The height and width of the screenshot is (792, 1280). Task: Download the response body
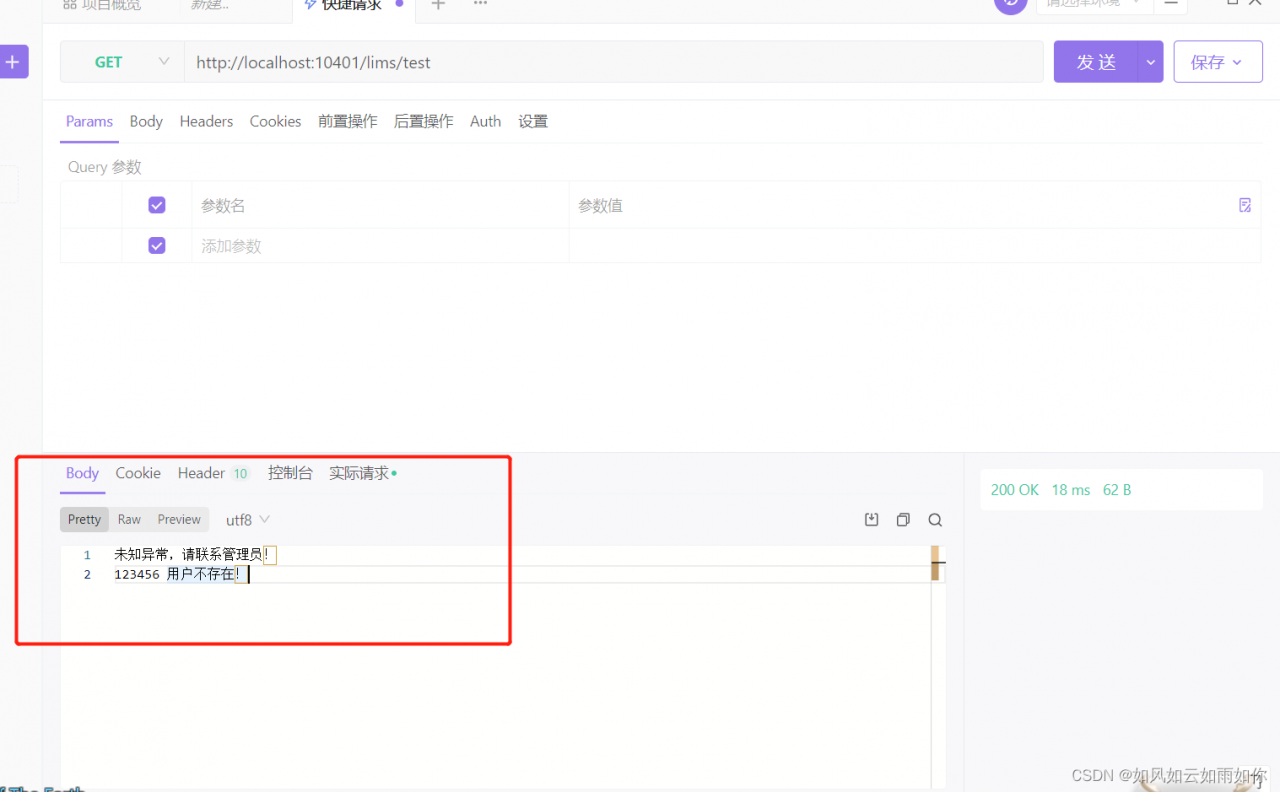[871, 519]
